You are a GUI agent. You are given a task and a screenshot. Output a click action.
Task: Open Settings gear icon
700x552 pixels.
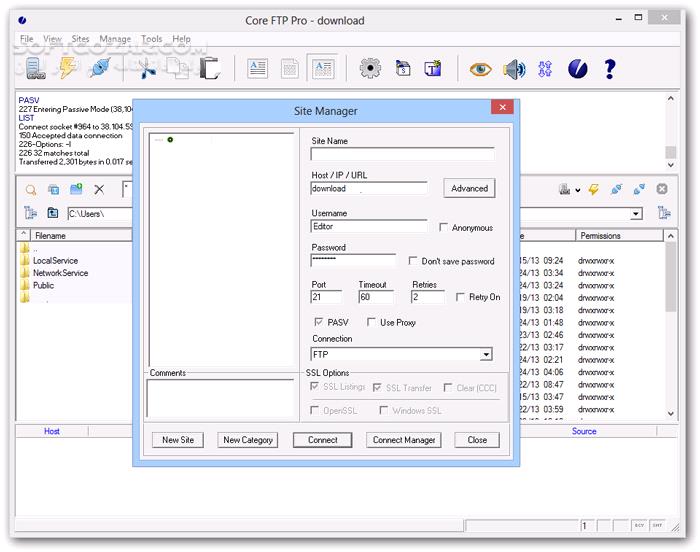370,69
